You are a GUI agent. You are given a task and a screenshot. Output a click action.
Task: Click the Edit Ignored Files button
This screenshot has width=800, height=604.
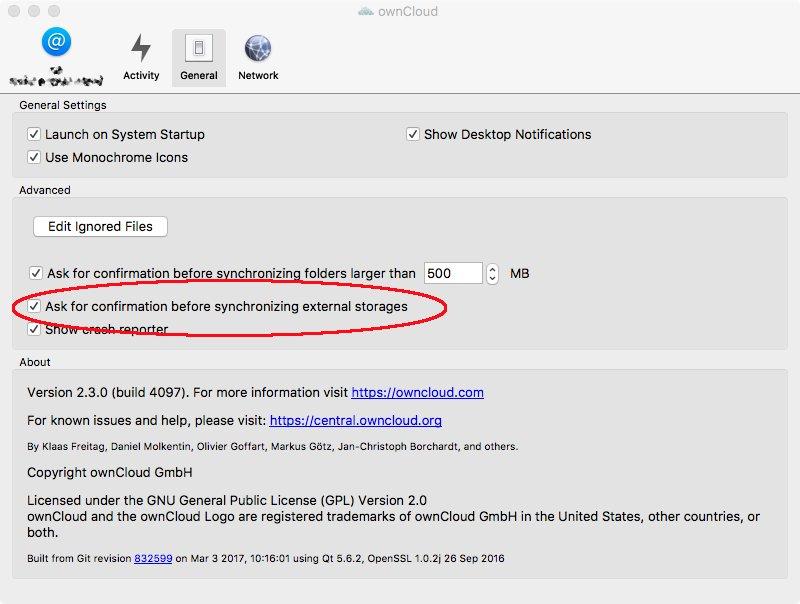(x=101, y=226)
